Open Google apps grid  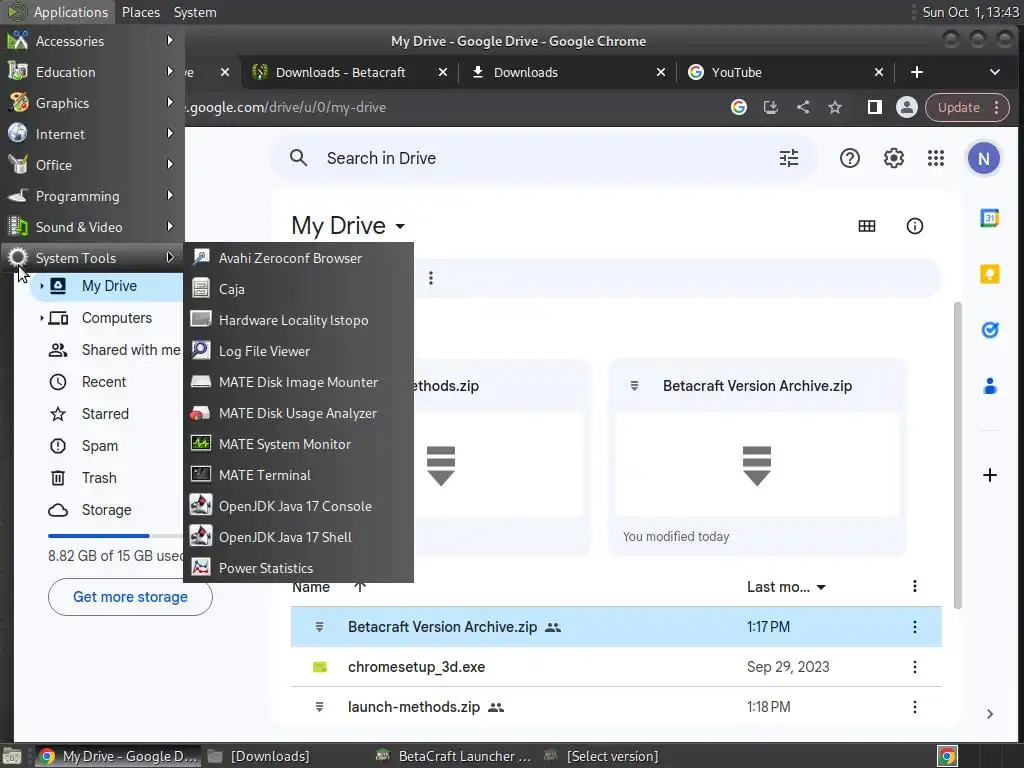tap(936, 158)
